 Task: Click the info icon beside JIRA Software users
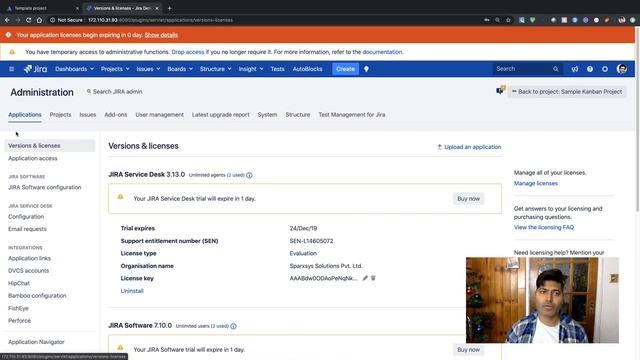point(233,326)
